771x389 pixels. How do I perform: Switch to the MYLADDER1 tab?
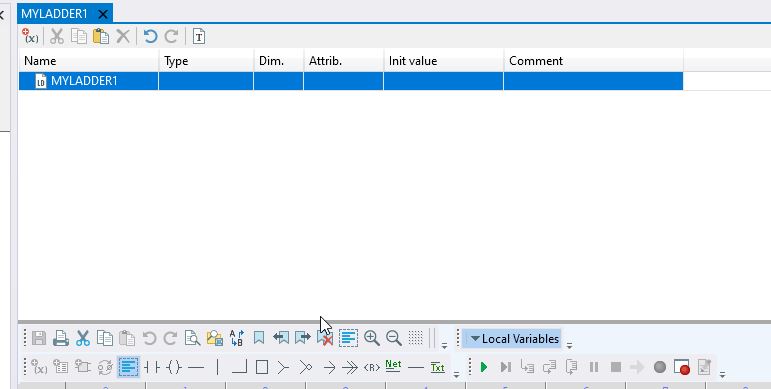click(54, 14)
